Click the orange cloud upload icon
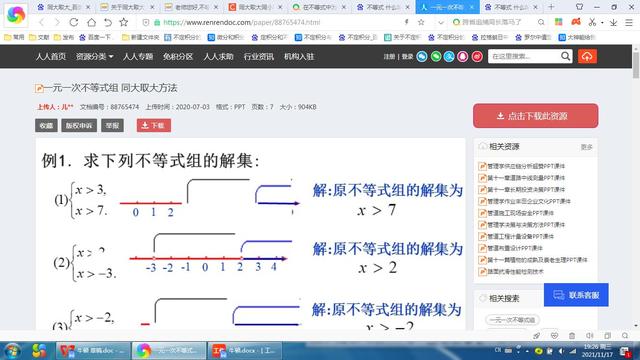Screen dimensions: 640x360 [x=587, y=56]
